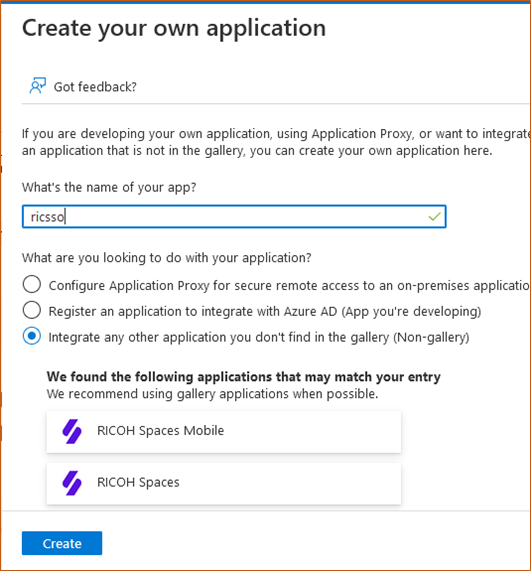This screenshot has height=571, width=531.
Task: Click the What are you looking to do question
Action: (166, 258)
